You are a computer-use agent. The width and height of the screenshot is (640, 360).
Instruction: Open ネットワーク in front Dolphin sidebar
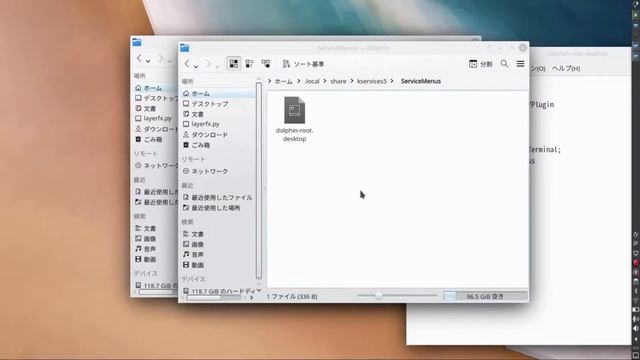(218, 171)
